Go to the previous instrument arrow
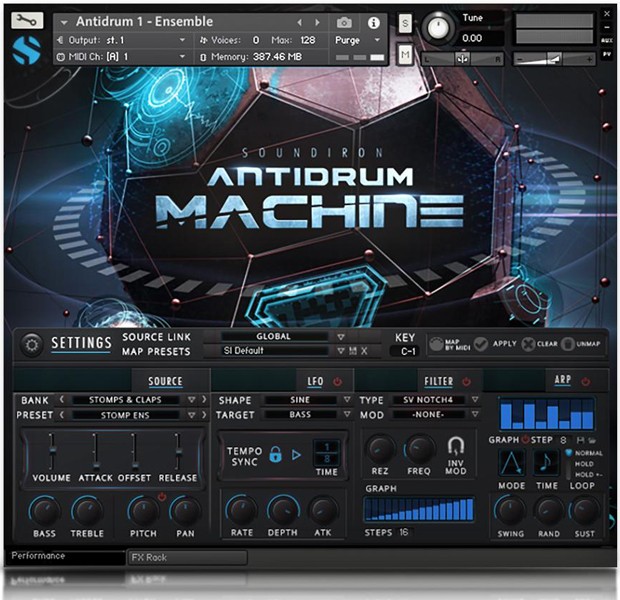The height and width of the screenshot is (600, 620). (x=299, y=23)
